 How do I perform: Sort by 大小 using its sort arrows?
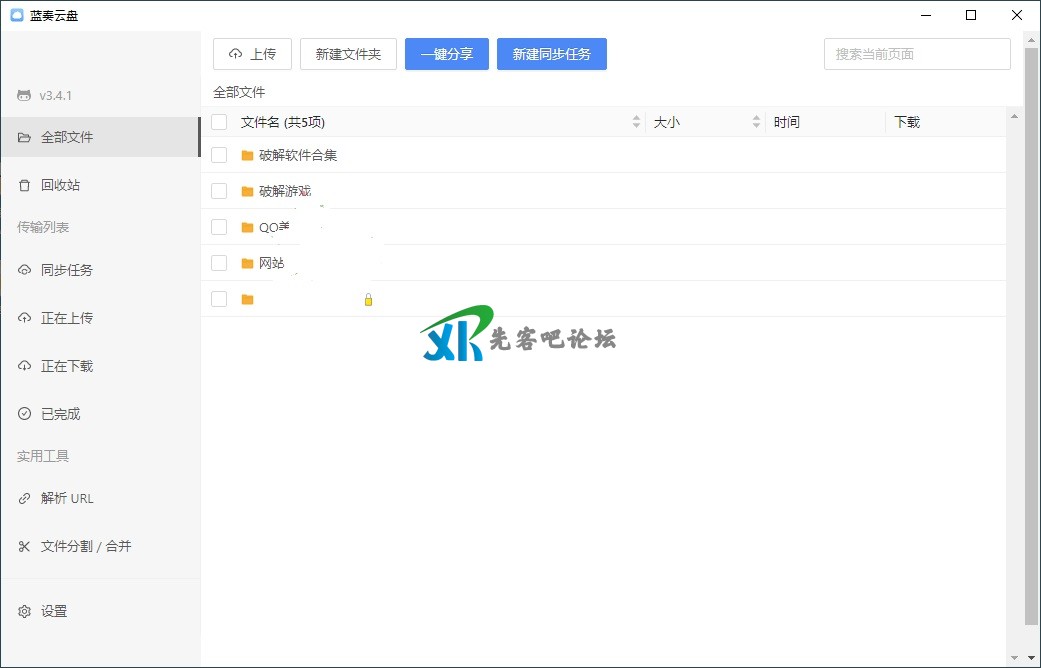(756, 122)
